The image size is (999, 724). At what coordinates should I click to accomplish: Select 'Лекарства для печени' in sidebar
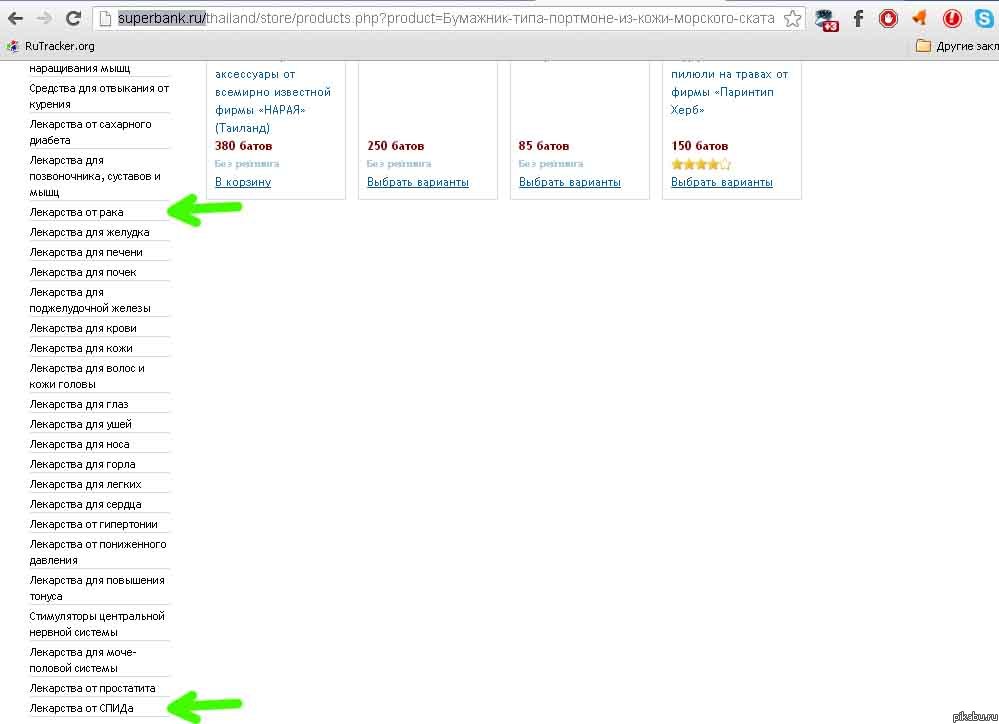pyautogui.click(x=86, y=252)
